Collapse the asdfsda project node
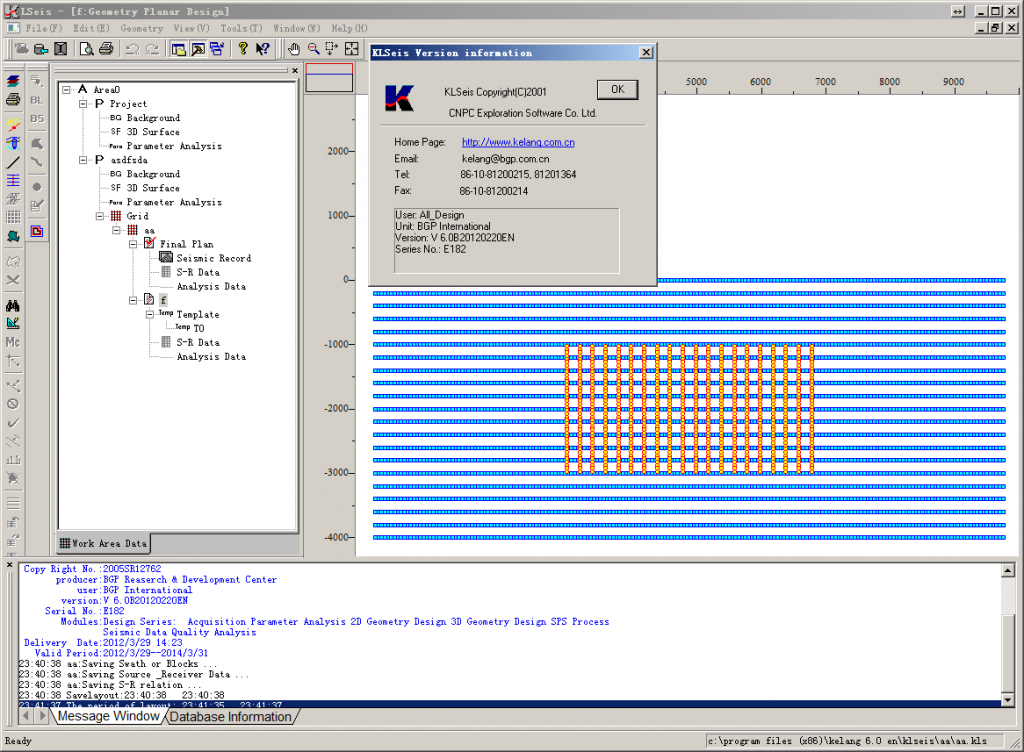 (83, 160)
